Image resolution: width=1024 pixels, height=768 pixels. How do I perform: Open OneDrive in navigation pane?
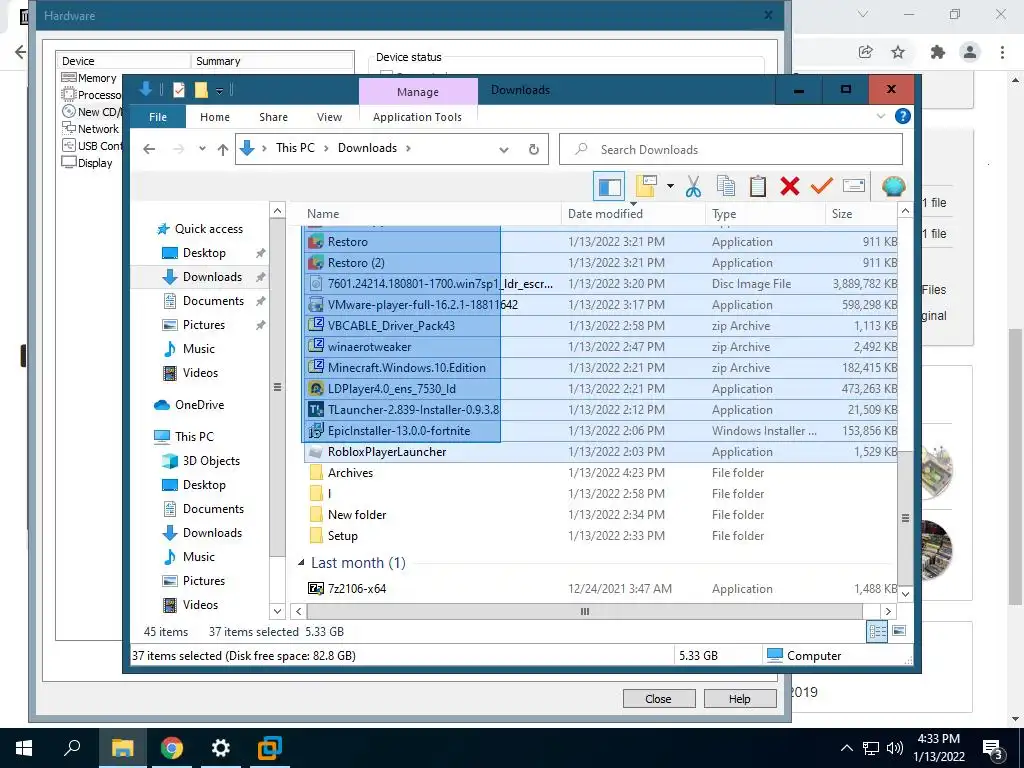[199, 405]
